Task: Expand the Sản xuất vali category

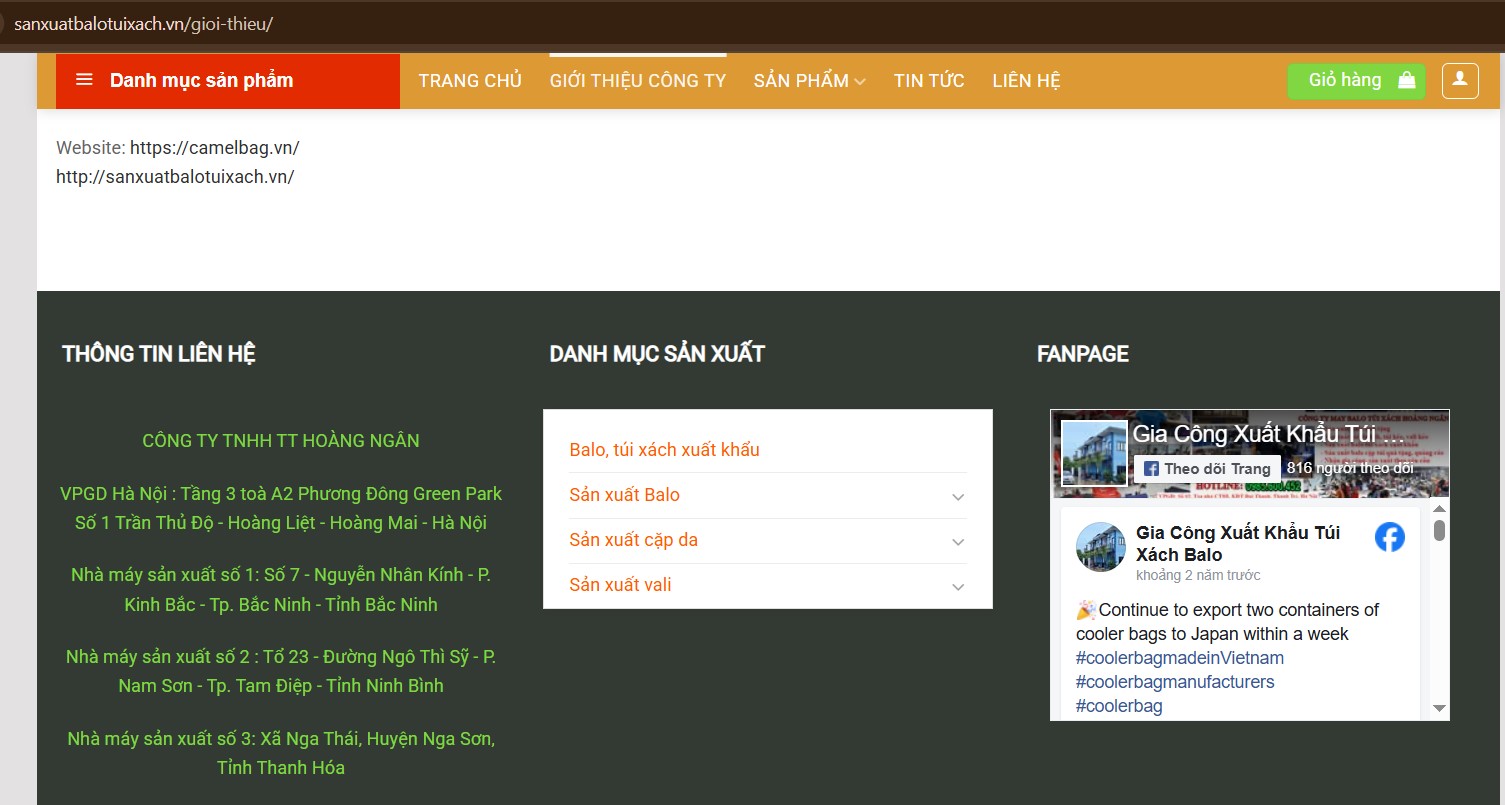Action: pos(958,587)
